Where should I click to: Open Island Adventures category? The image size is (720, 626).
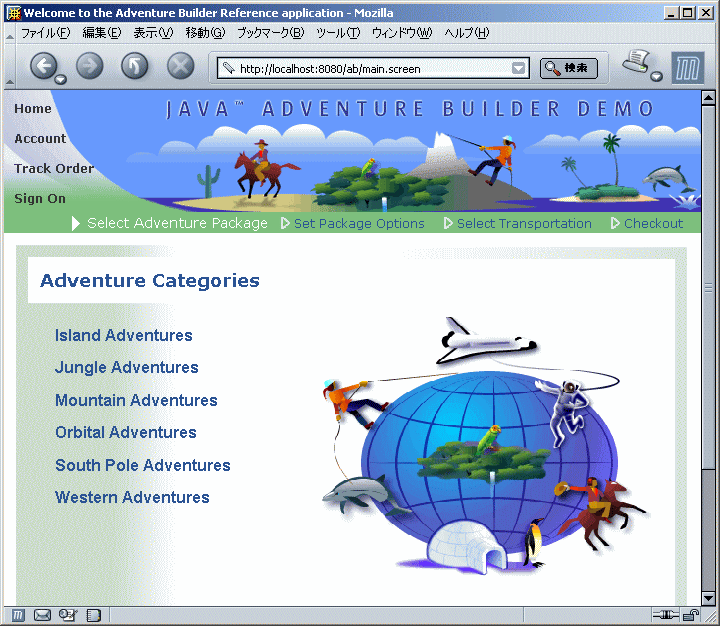click(124, 335)
